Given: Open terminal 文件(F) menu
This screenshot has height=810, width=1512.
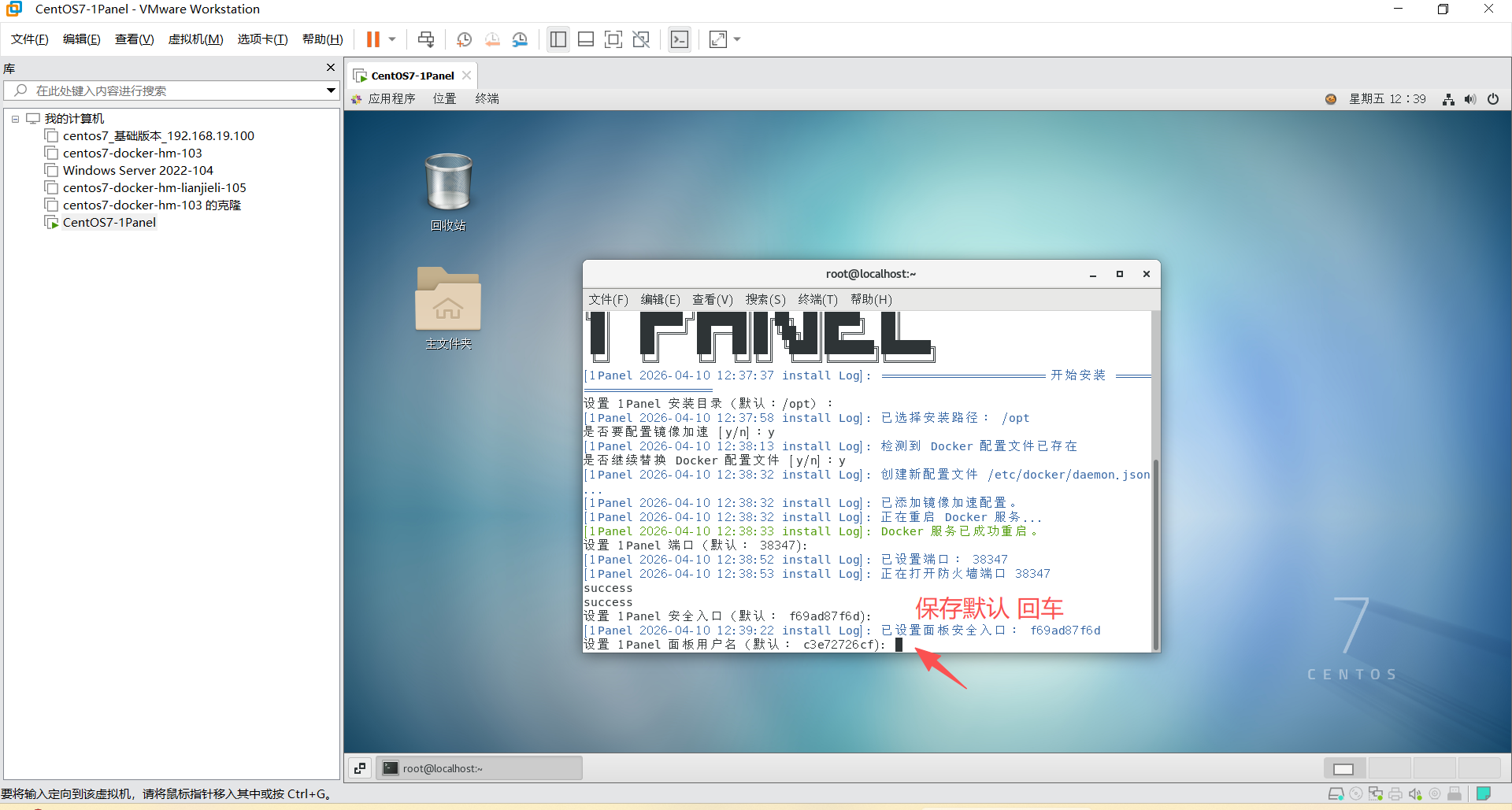Looking at the screenshot, I should click(x=608, y=300).
